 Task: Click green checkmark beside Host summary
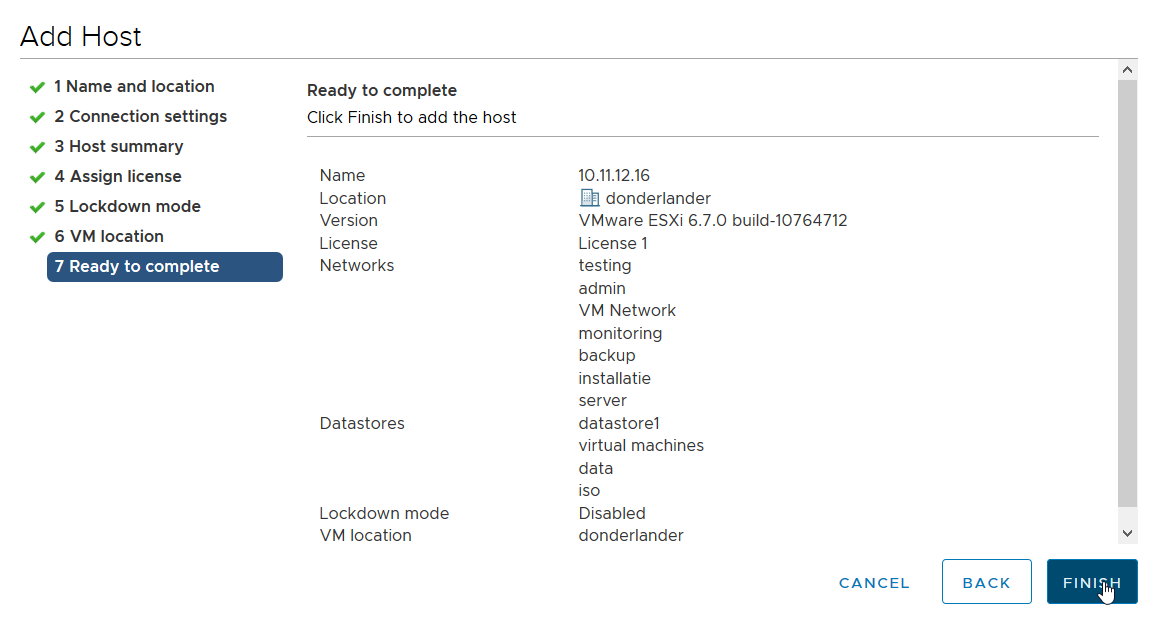point(38,147)
